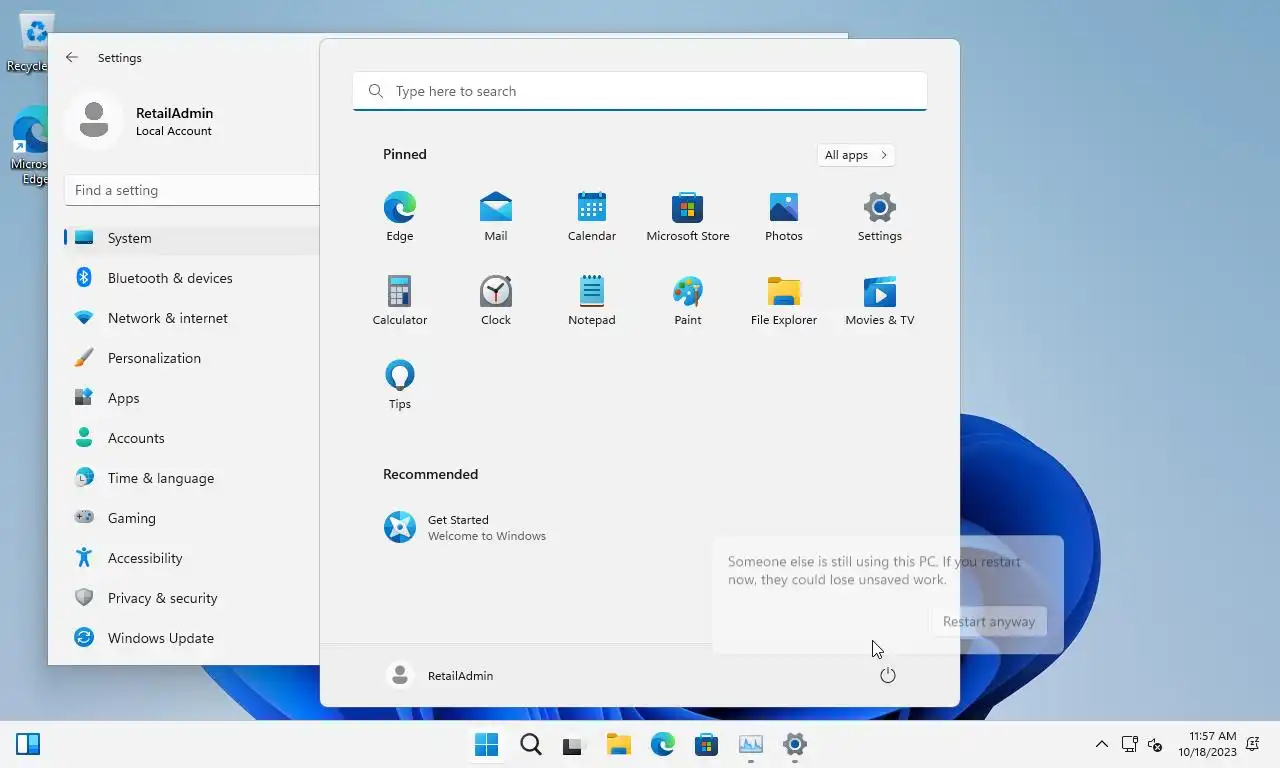The width and height of the screenshot is (1280, 768).
Task: Open Edge from pinned apps
Action: (x=400, y=217)
